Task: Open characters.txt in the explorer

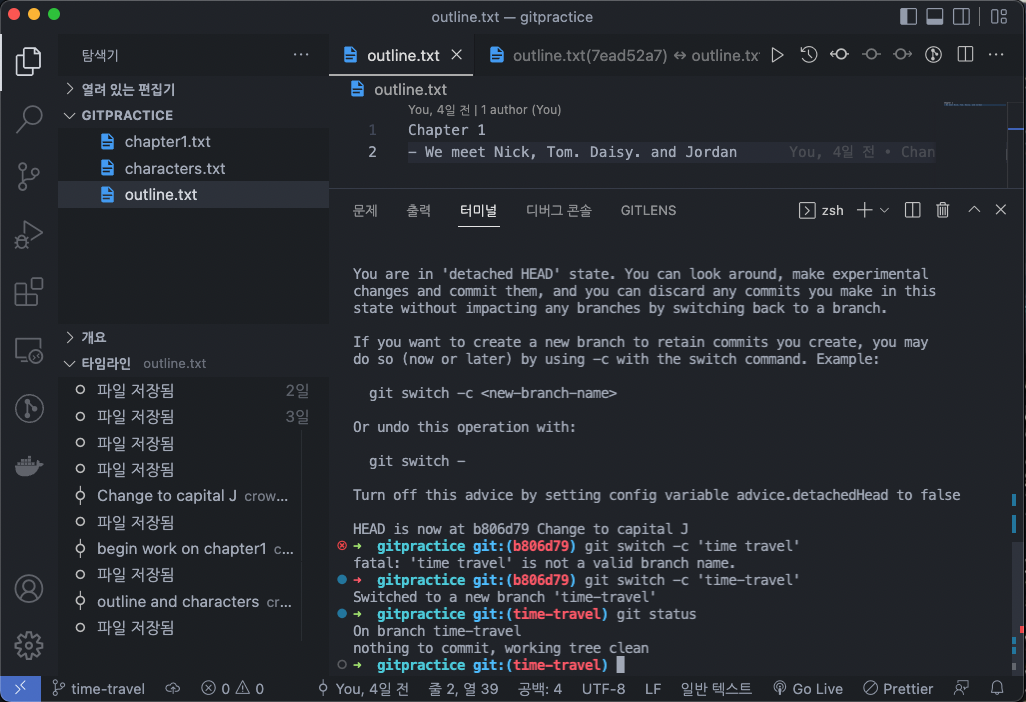Action: tap(194, 168)
